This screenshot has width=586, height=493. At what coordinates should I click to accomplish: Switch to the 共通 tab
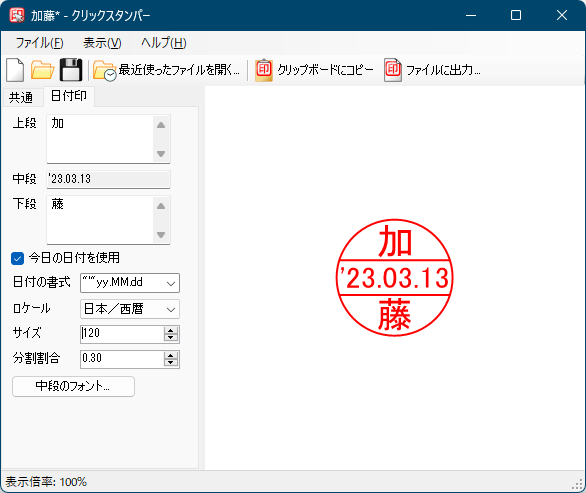(x=21, y=98)
